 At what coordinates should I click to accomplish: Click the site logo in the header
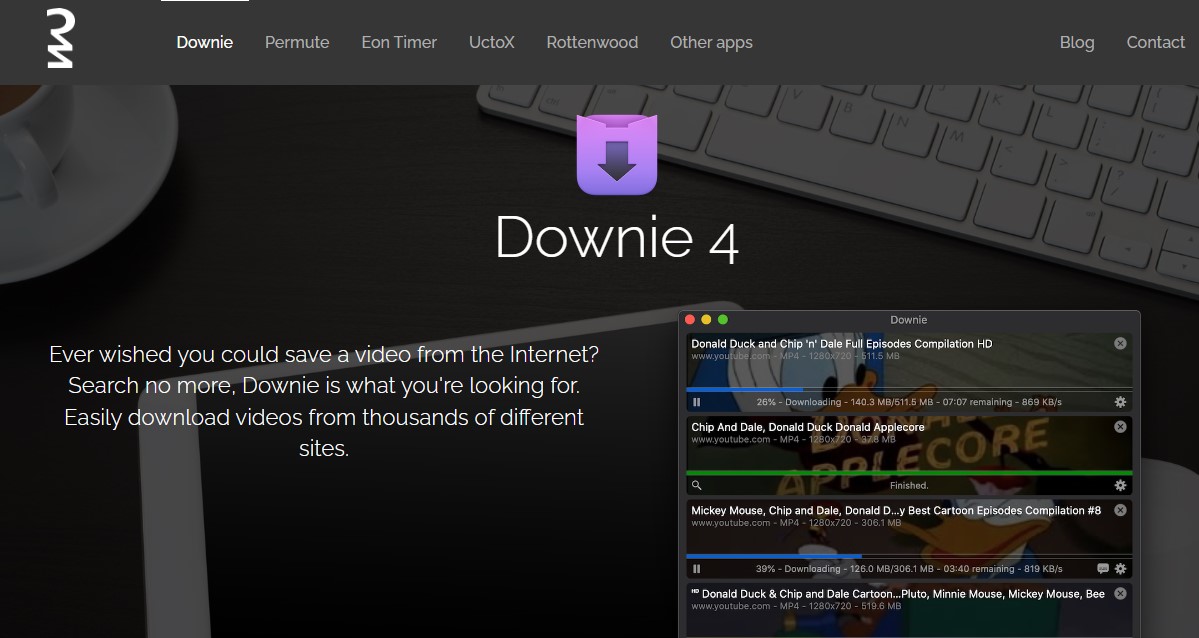pos(60,41)
